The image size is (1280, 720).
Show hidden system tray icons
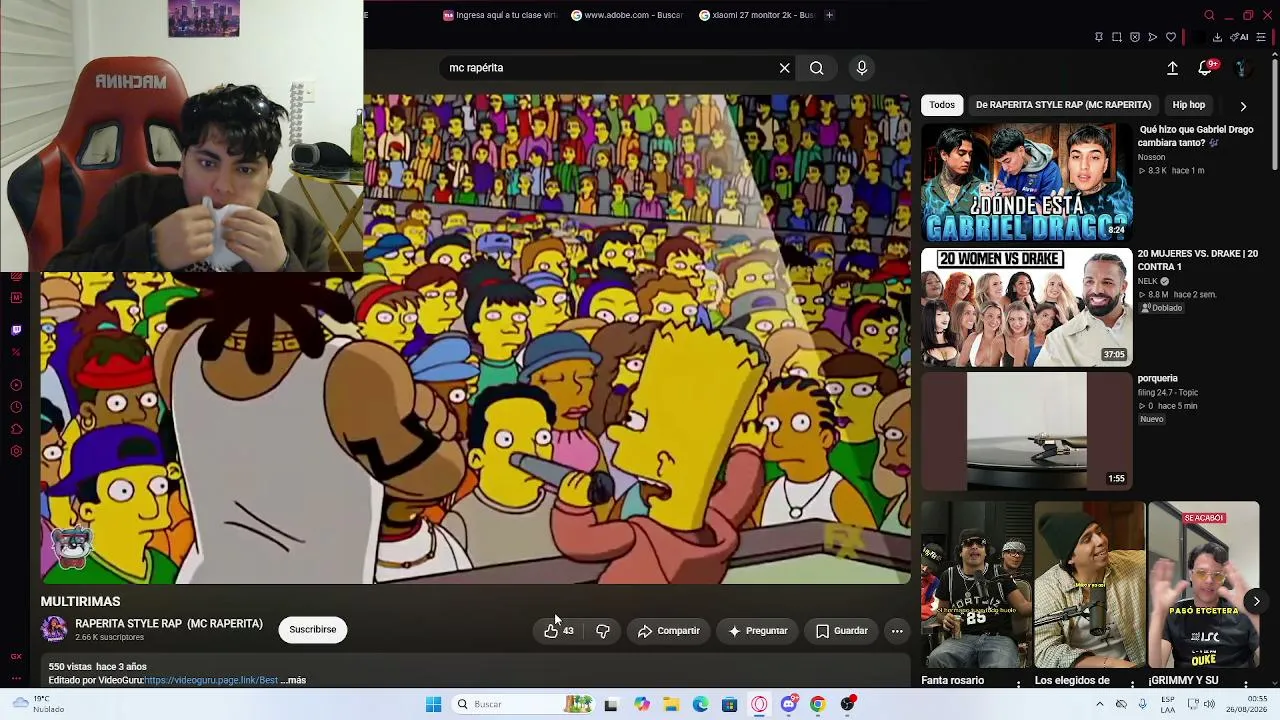point(1099,704)
